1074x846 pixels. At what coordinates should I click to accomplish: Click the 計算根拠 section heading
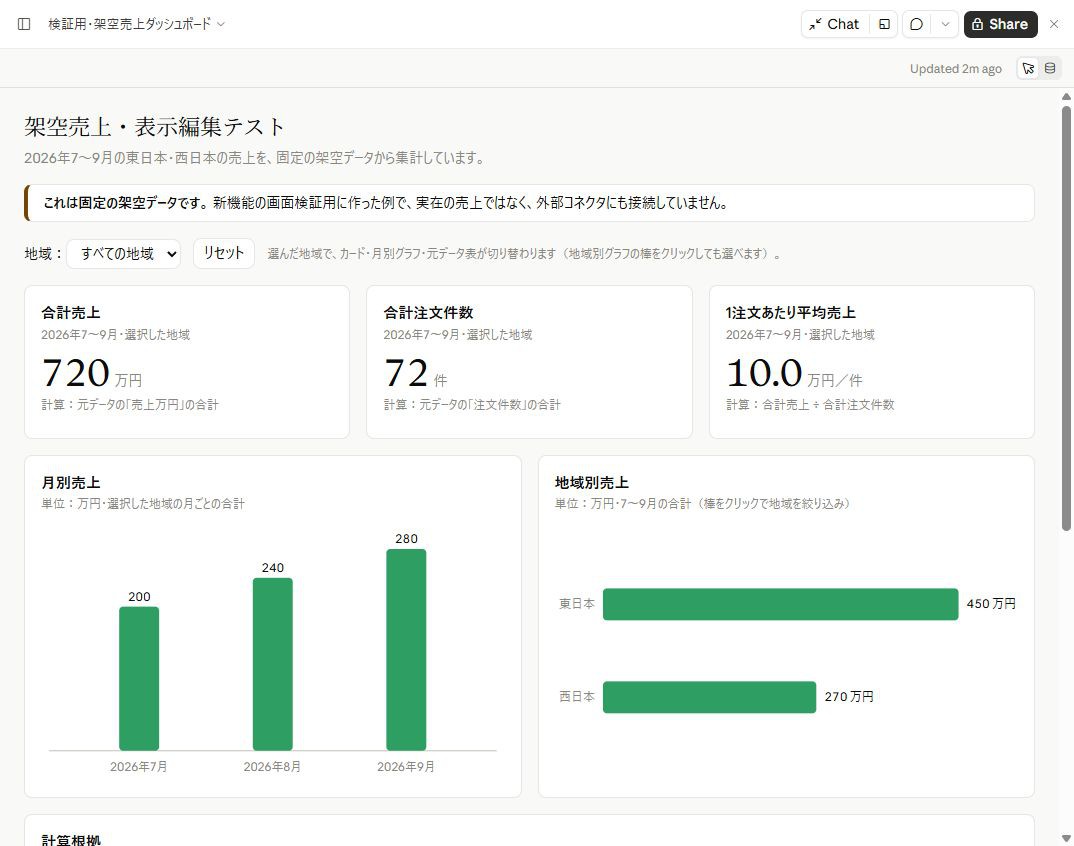(71, 839)
